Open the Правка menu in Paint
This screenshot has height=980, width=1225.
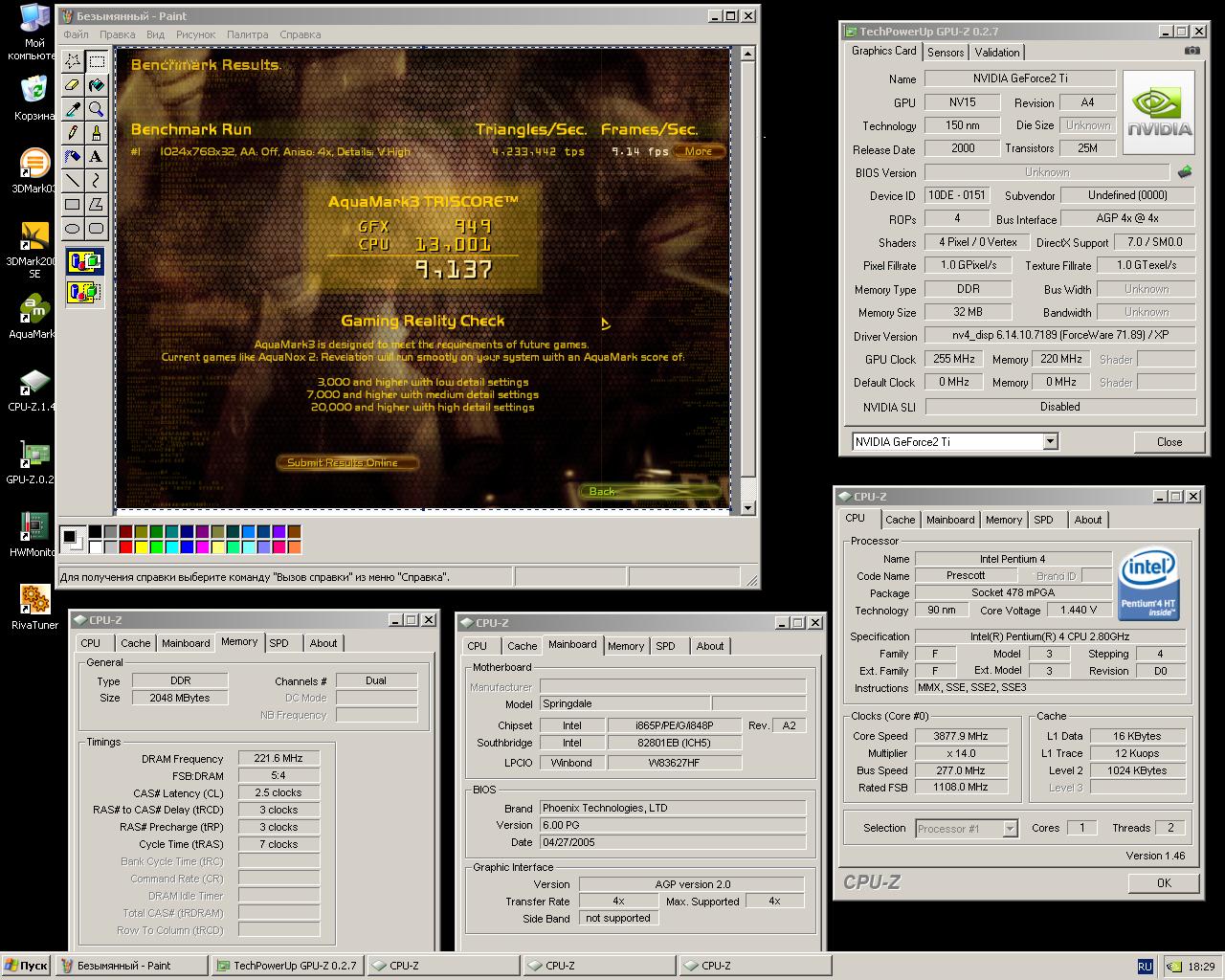click(x=118, y=34)
